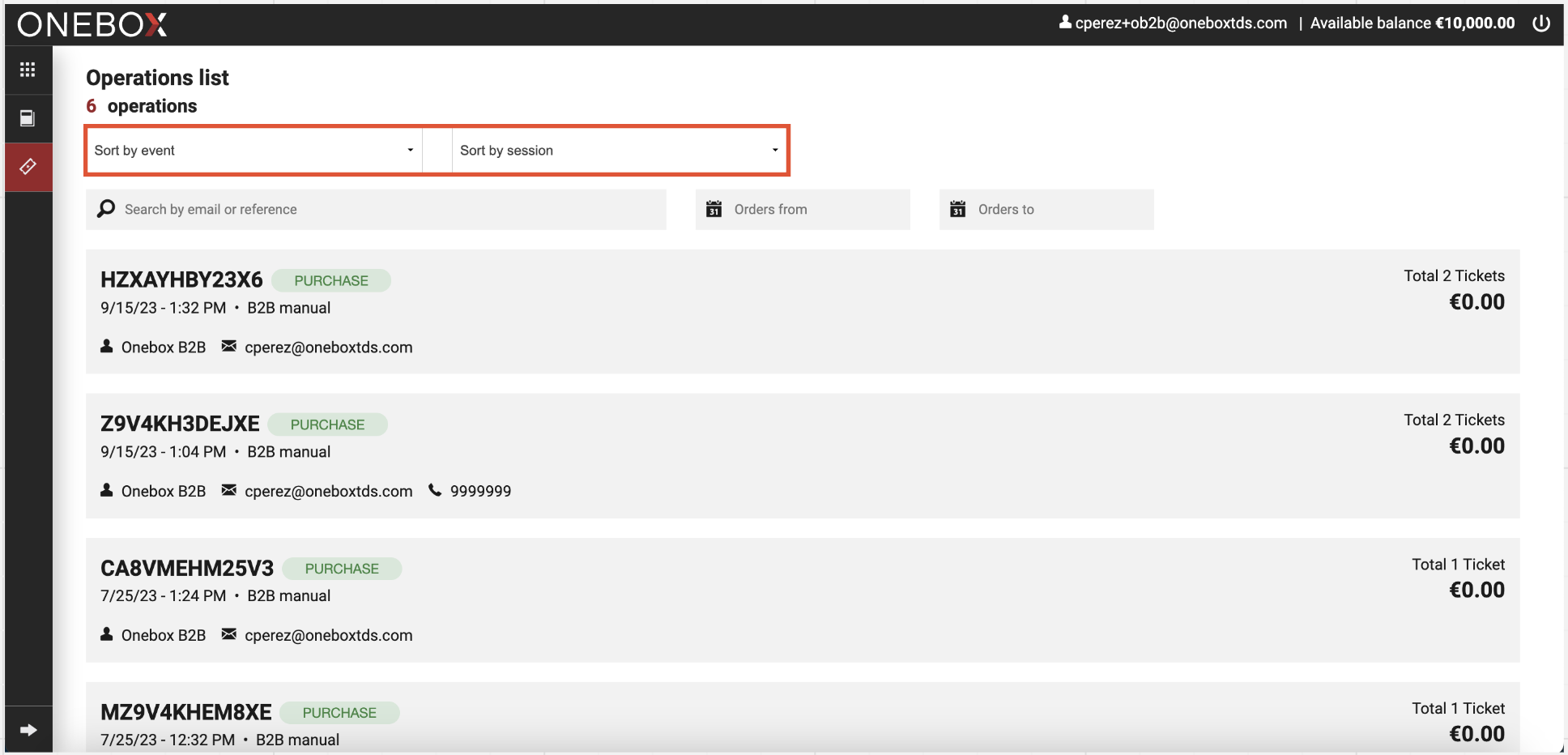Open the apps grid sidebar icon

tap(28, 70)
